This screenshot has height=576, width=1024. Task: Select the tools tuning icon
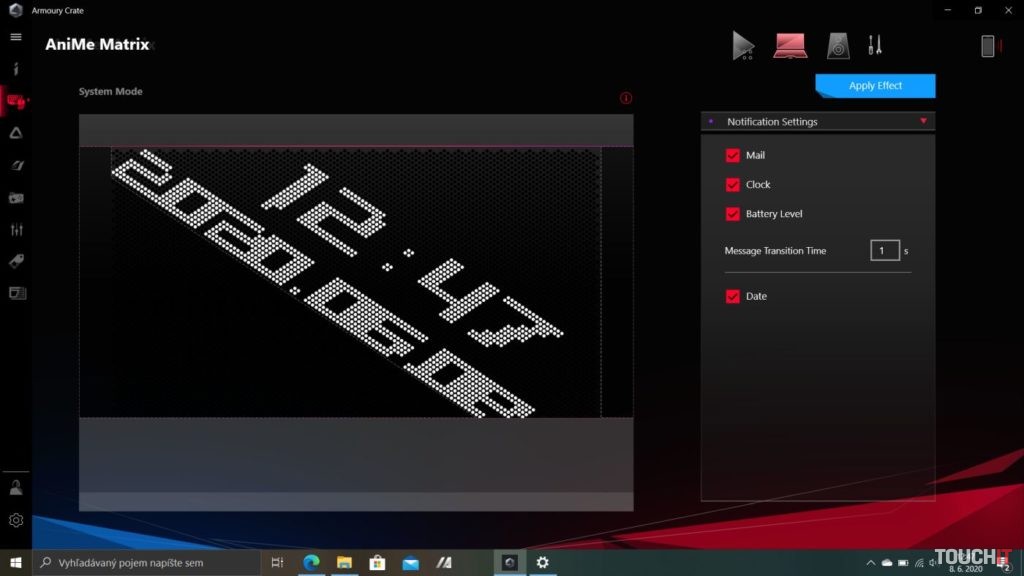click(x=876, y=45)
